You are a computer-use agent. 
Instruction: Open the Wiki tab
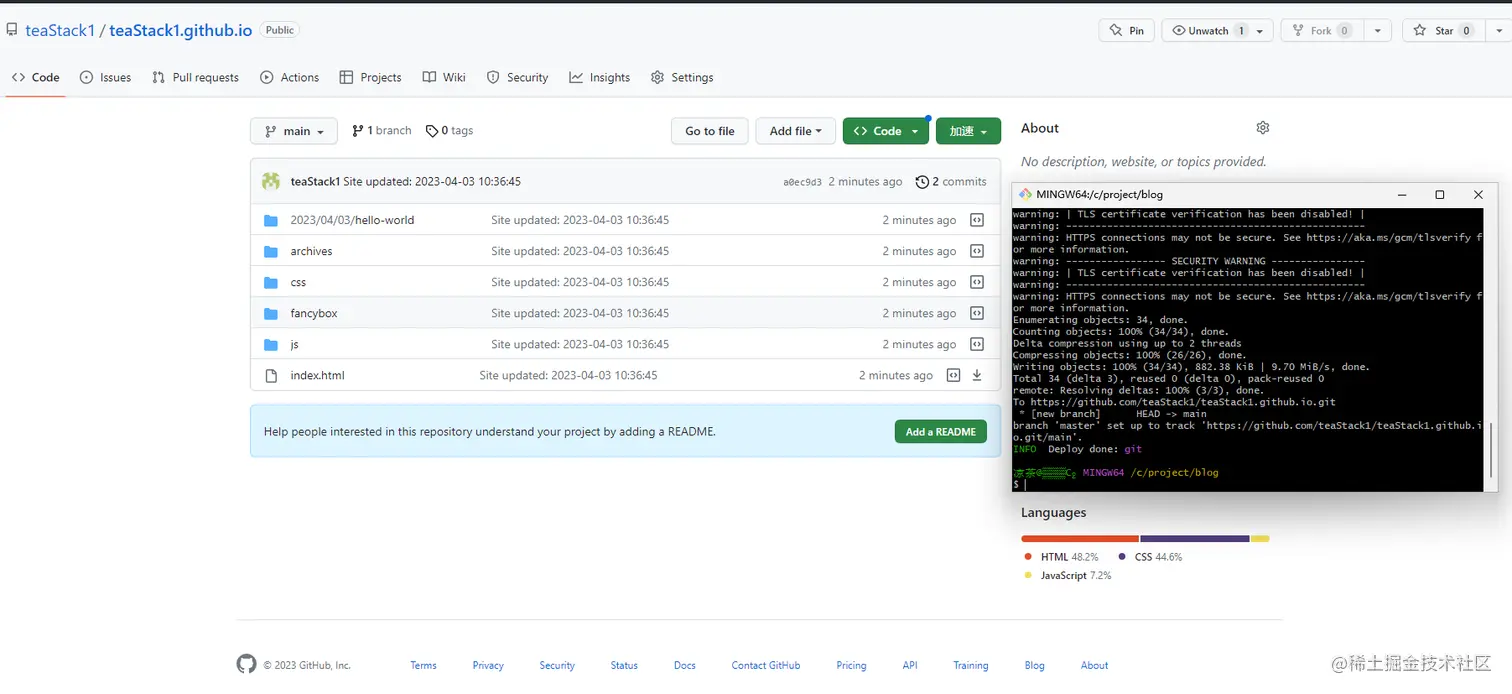[444, 77]
